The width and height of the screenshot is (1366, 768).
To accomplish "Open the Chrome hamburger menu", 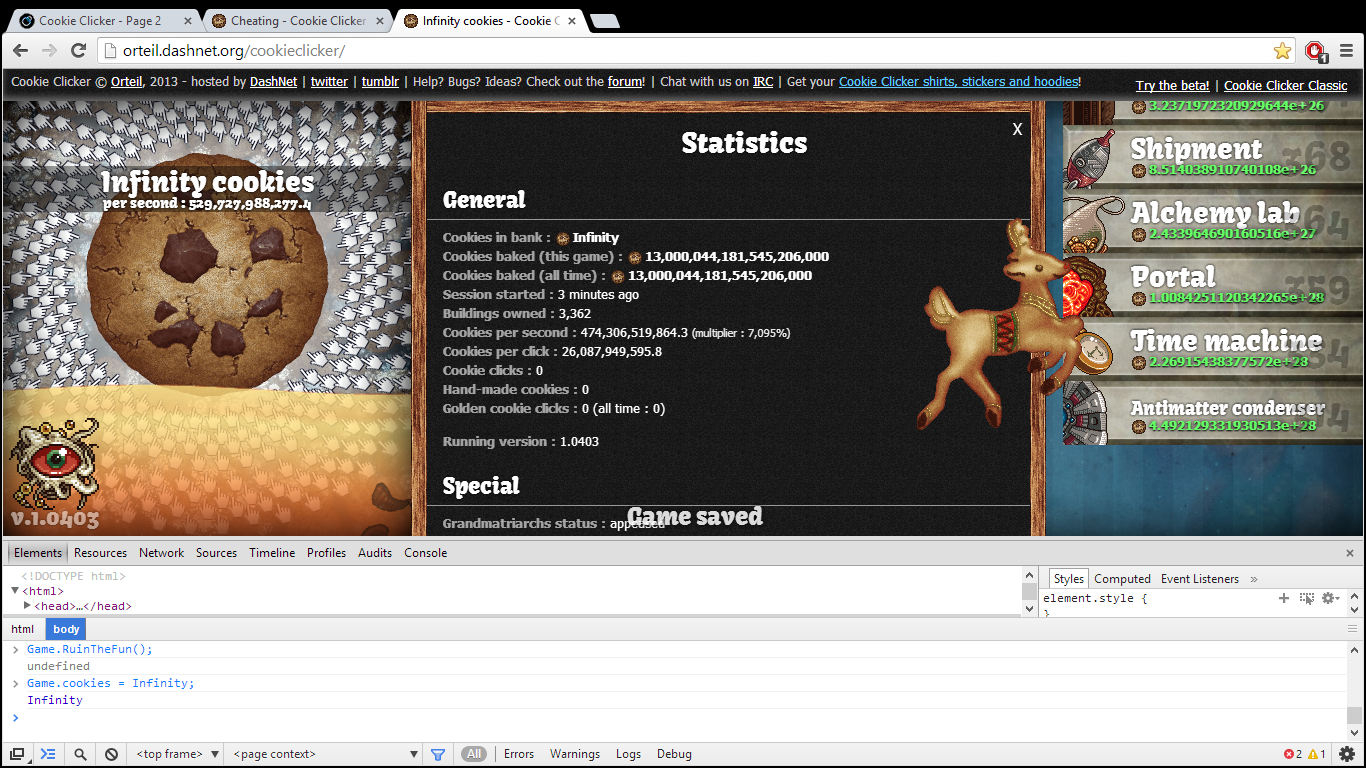I will (x=1347, y=51).
